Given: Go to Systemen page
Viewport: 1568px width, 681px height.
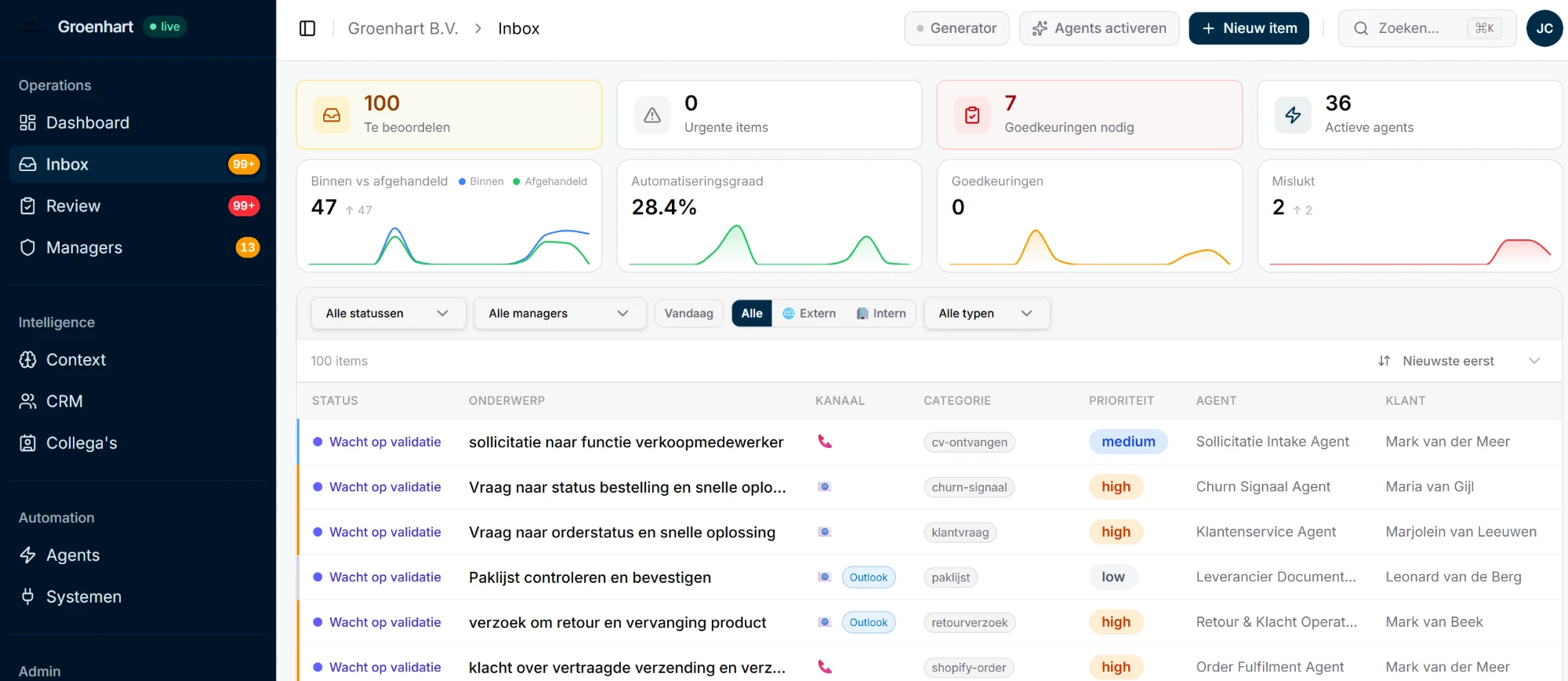Looking at the screenshot, I should click(138, 596).
